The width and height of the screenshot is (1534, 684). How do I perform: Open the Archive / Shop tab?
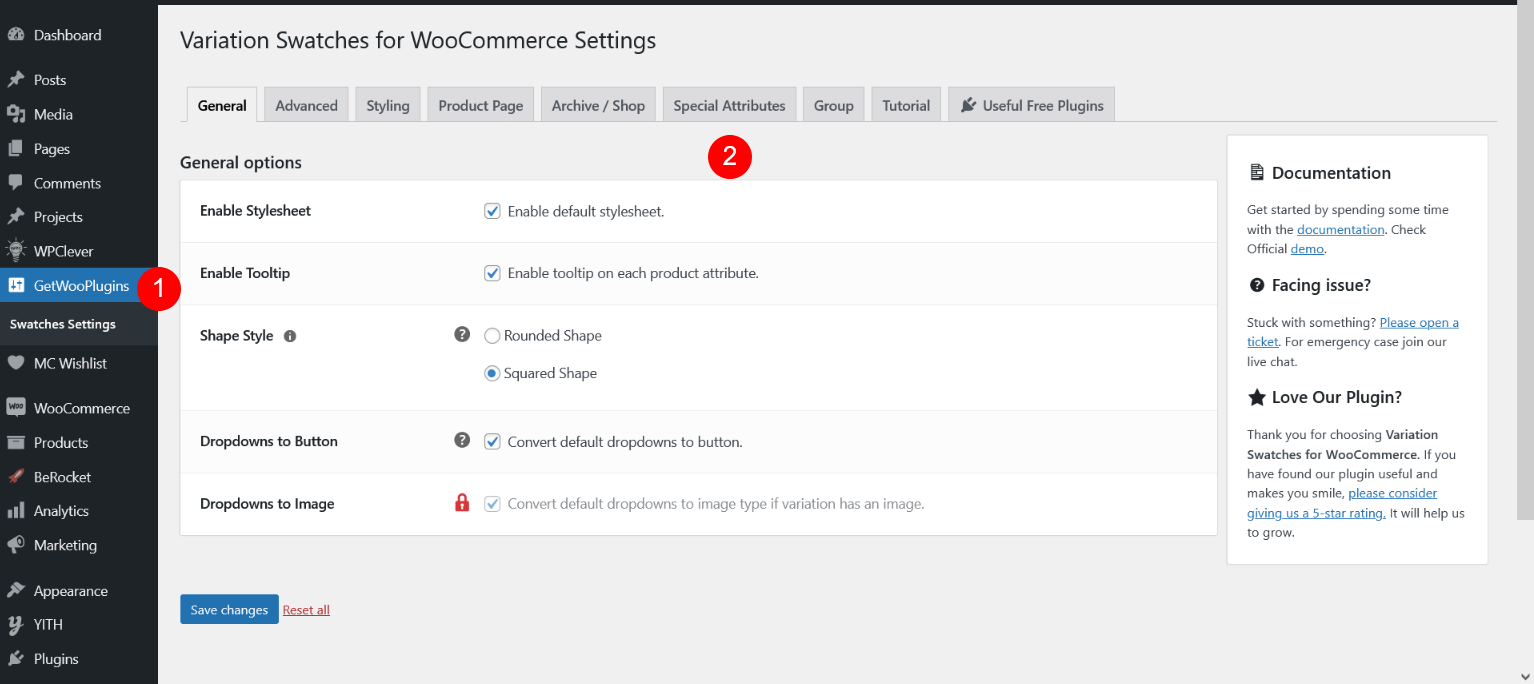click(x=598, y=105)
